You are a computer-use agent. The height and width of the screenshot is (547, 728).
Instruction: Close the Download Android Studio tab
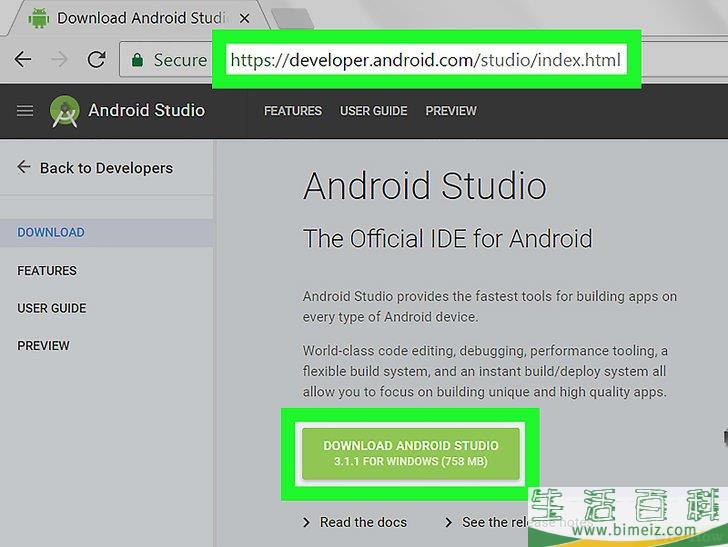click(244, 19)
